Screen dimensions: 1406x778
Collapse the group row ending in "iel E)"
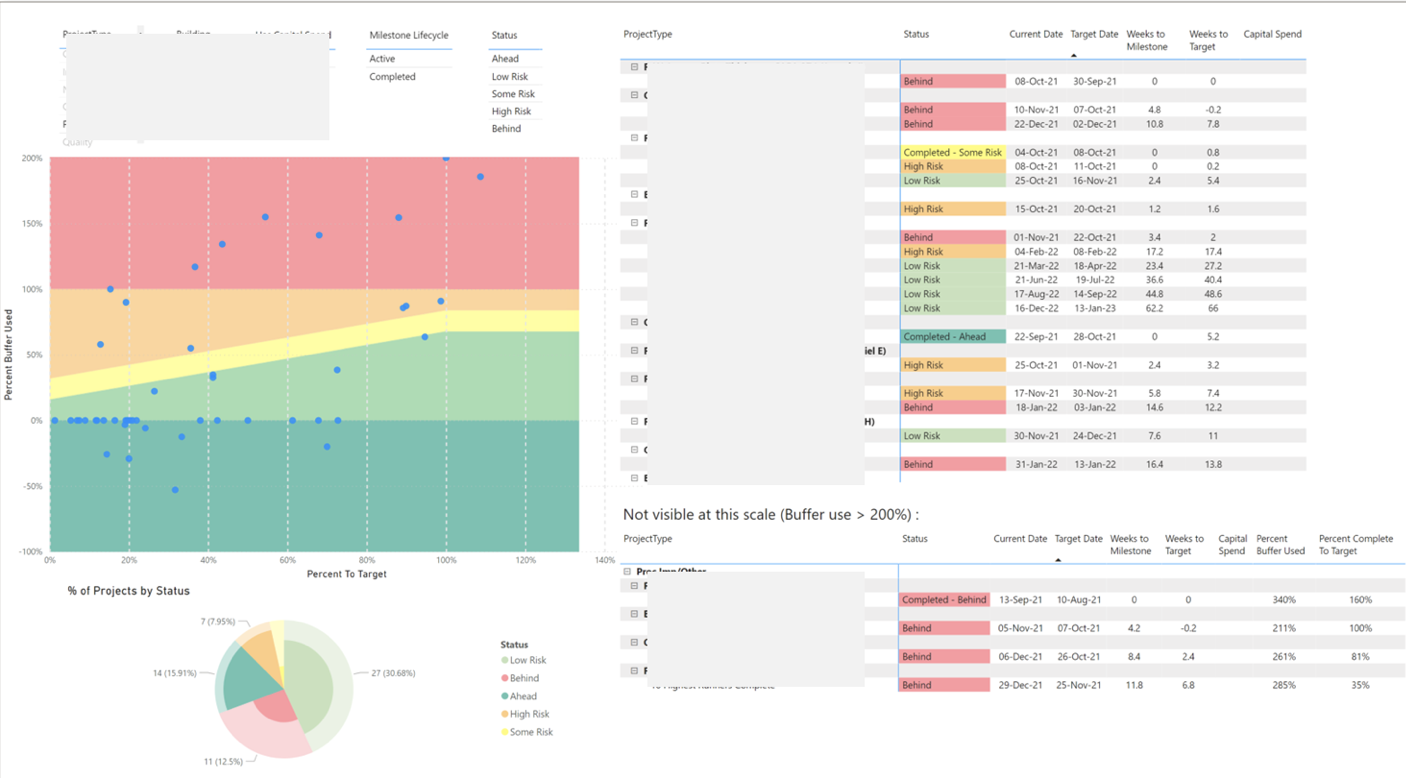click(634, 351)
